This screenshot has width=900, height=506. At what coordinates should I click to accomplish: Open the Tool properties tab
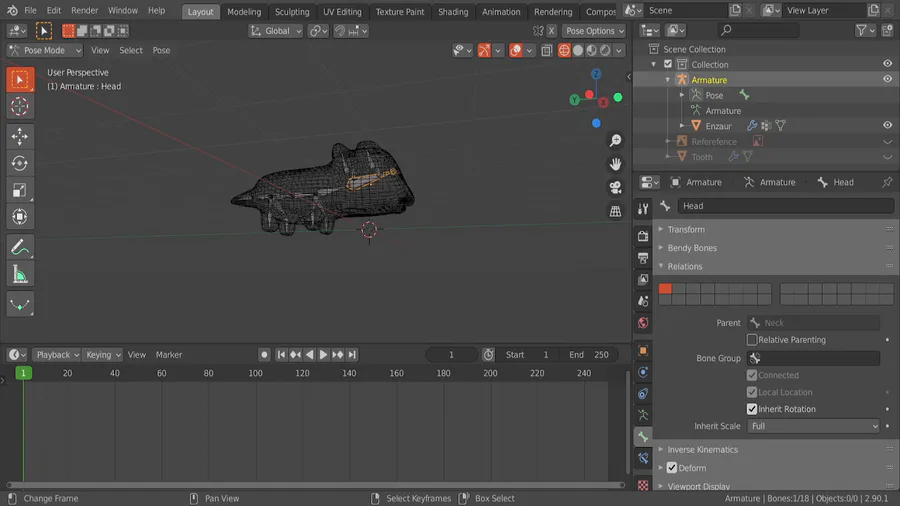click(x=643, y=209)
